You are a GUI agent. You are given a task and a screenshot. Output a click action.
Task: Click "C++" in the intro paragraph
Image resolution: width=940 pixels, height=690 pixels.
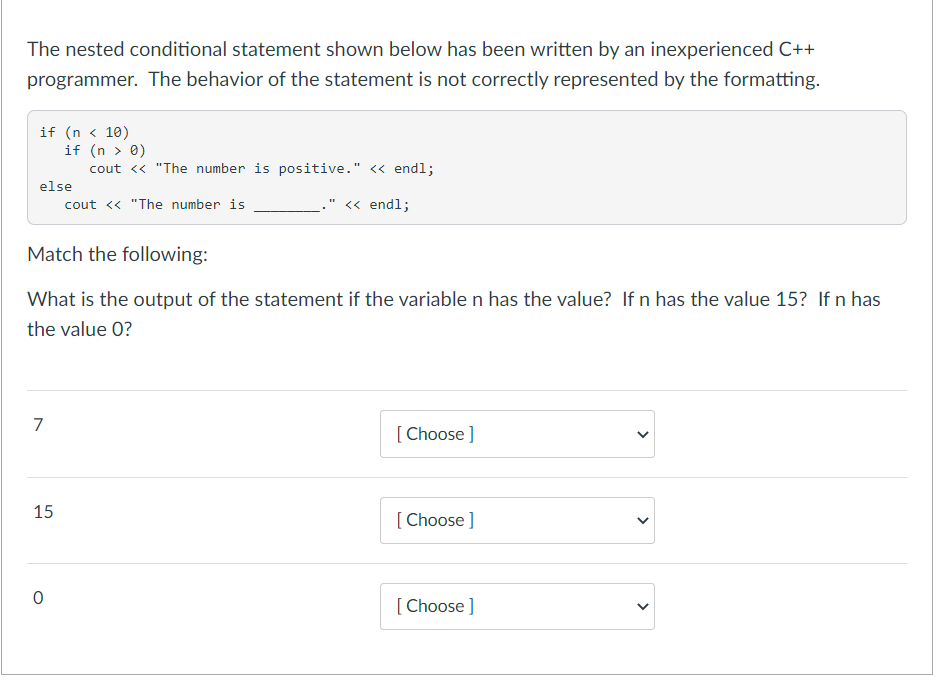coord(797,49)
